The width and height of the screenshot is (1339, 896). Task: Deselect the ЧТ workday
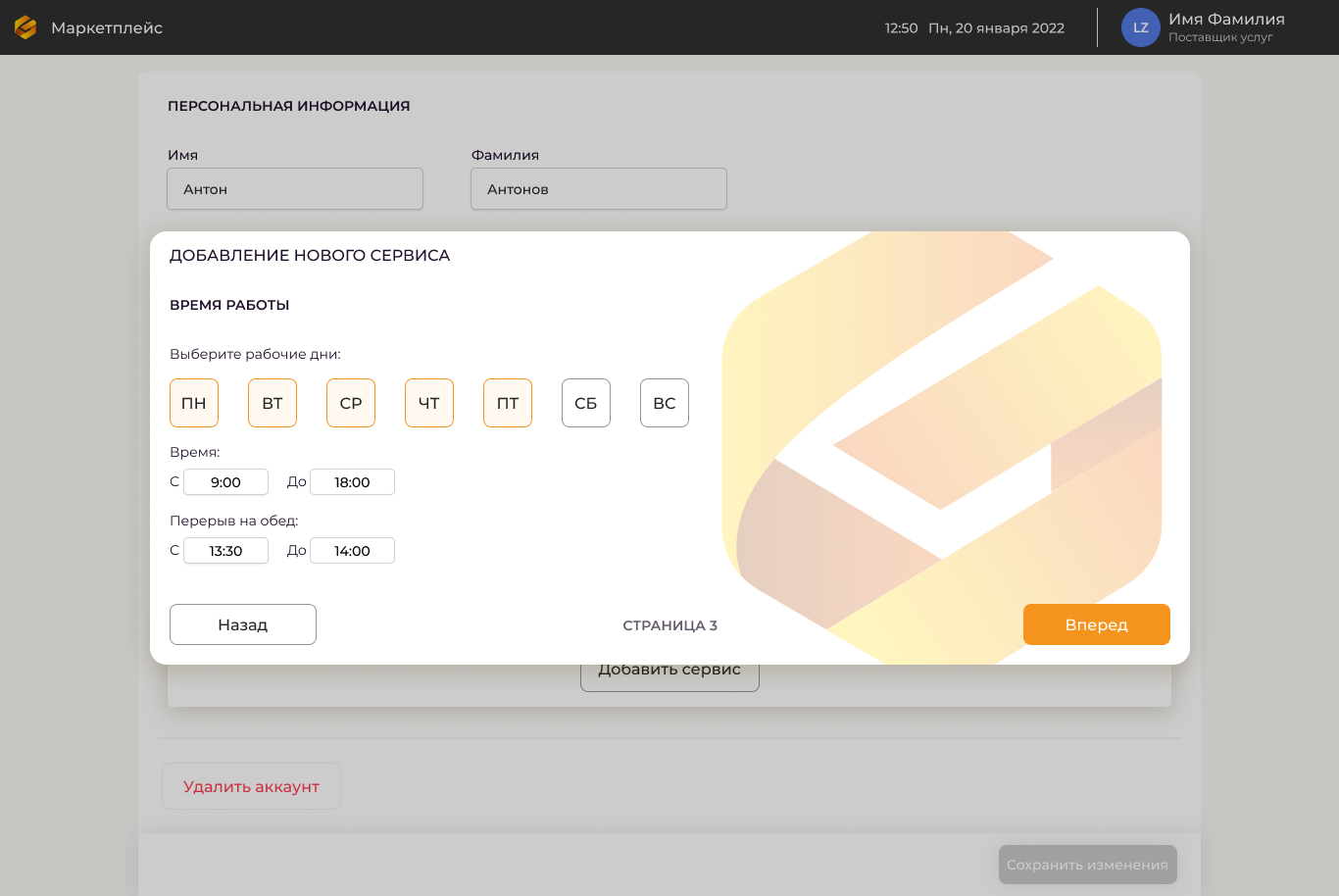[x=429, y=403]
